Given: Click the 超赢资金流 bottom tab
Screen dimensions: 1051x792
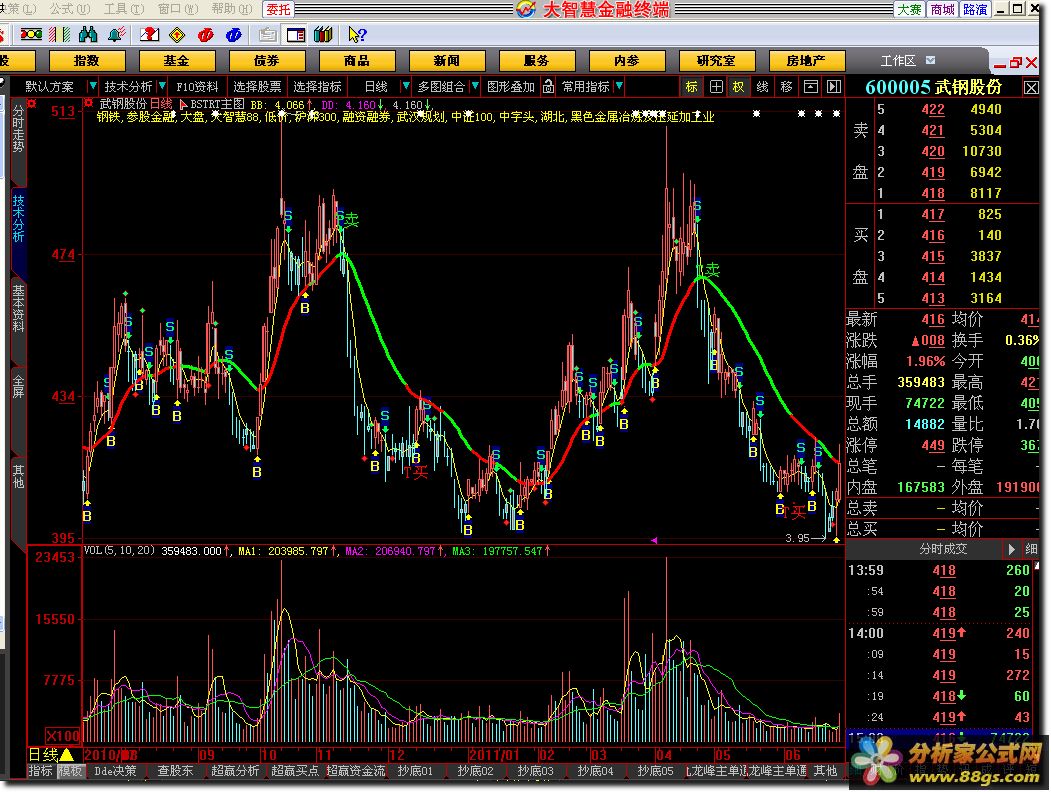Looking at the screenshot, I should (356, 771).
